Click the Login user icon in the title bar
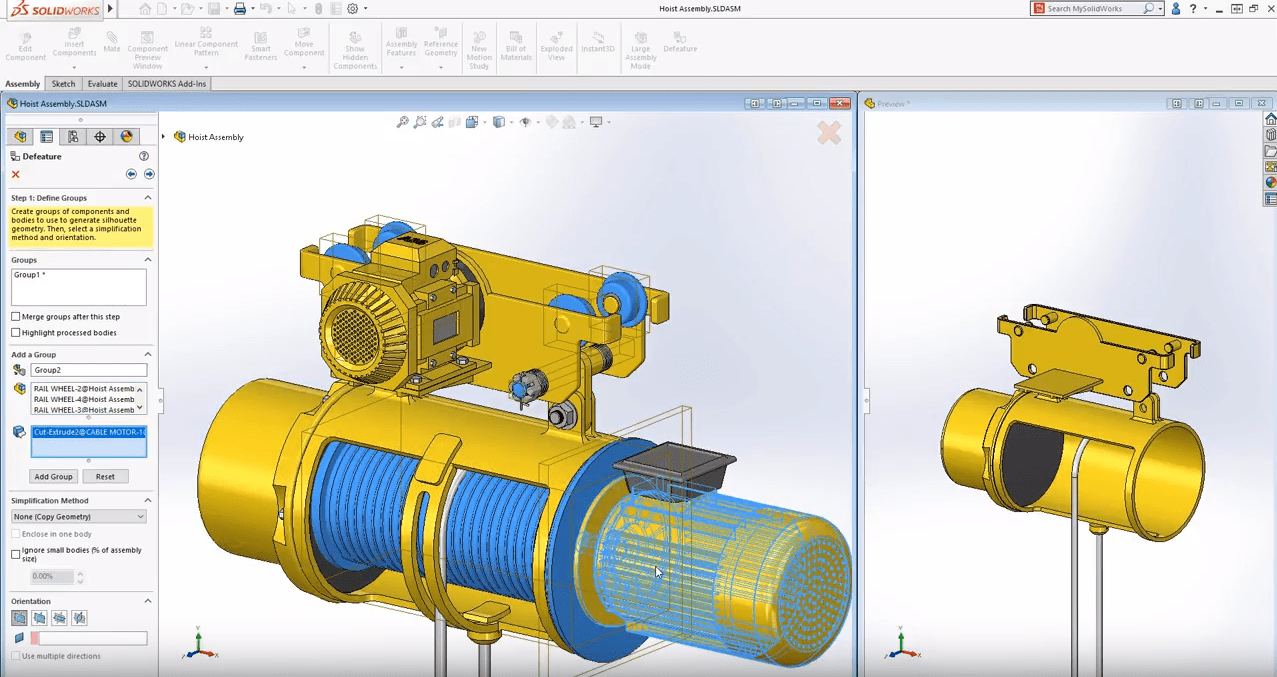The image size is (1277, 677). coord(1175,9)
